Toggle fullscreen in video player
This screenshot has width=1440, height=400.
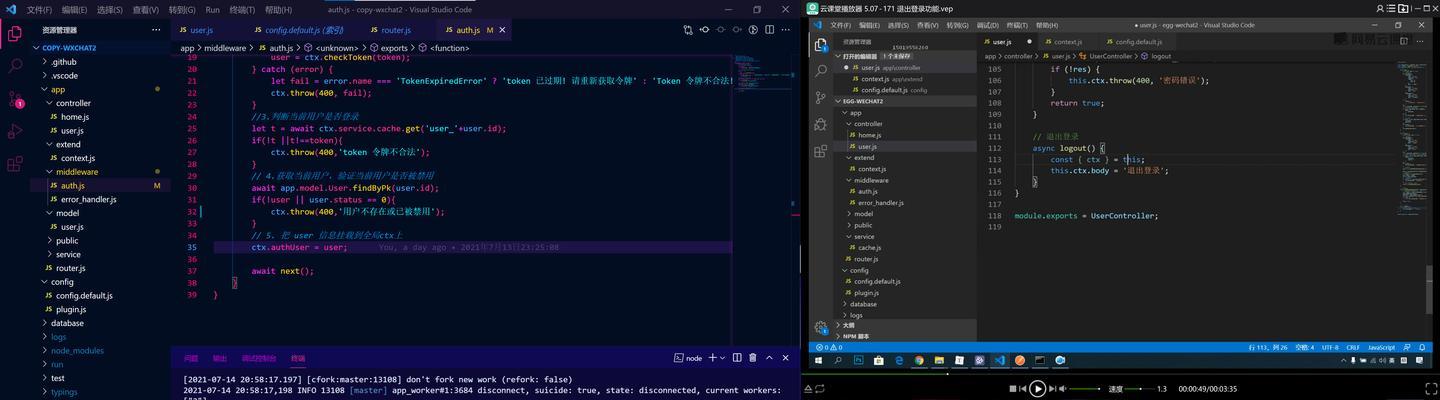(x=1431, y=388)
